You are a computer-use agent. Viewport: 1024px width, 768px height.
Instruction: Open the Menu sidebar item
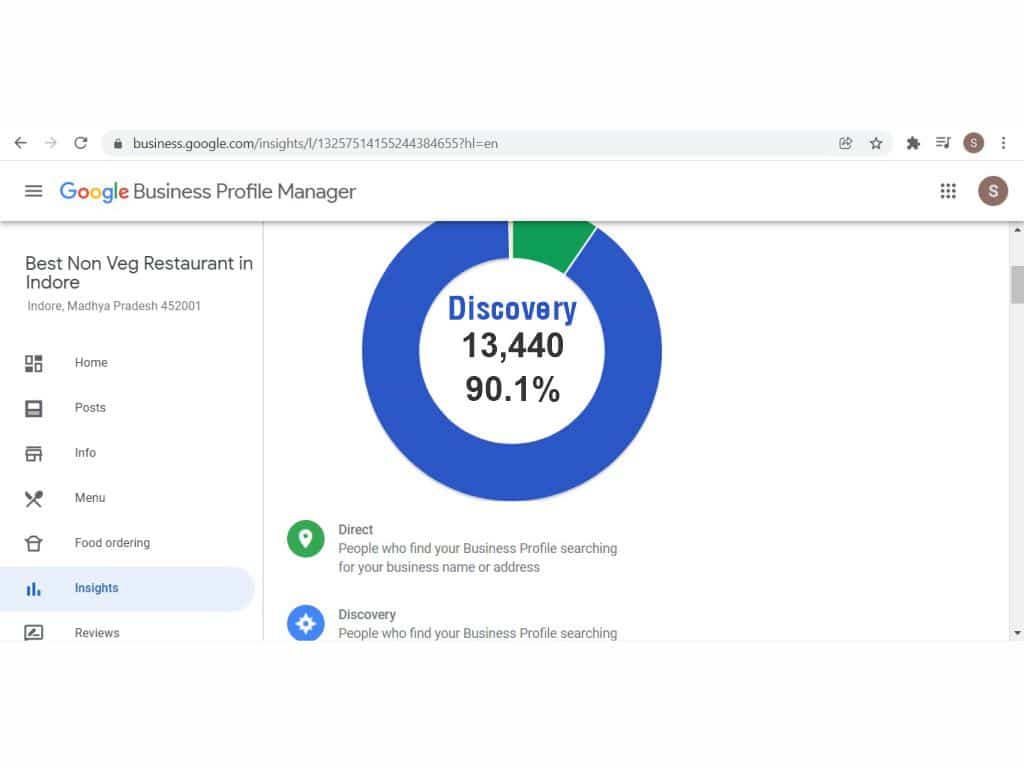[89, 498]
